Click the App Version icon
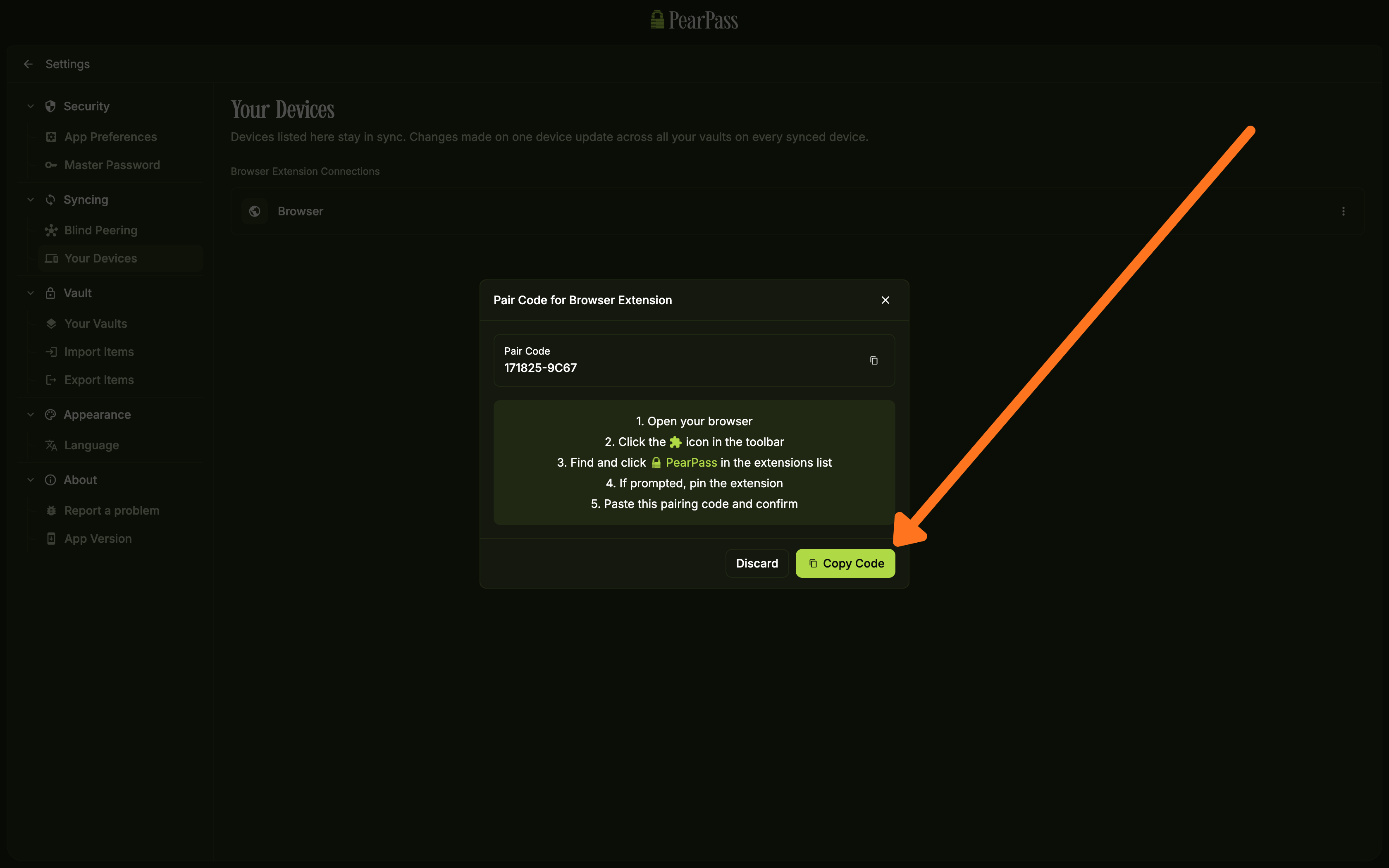This screenshot has width=1389, height=868. (51, 539)
